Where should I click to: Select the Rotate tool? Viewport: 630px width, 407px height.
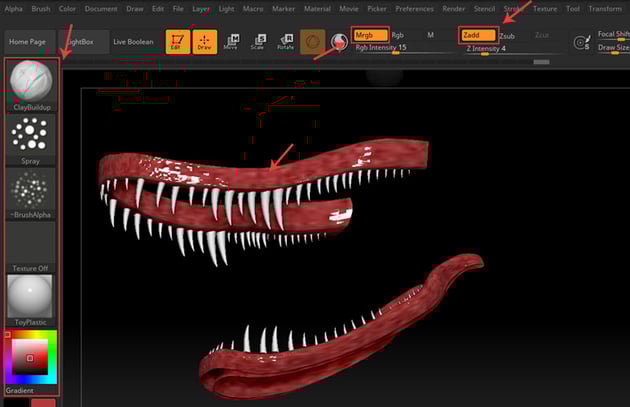[285, 42]
